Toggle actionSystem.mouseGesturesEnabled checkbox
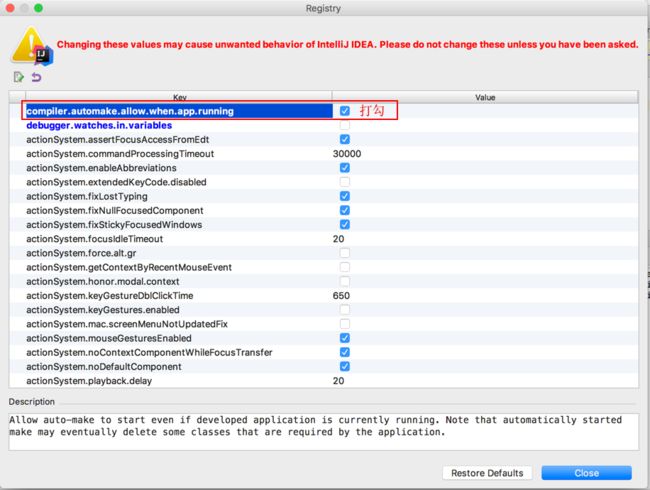Screen dimensions: 650x490 tap(344, 338)
